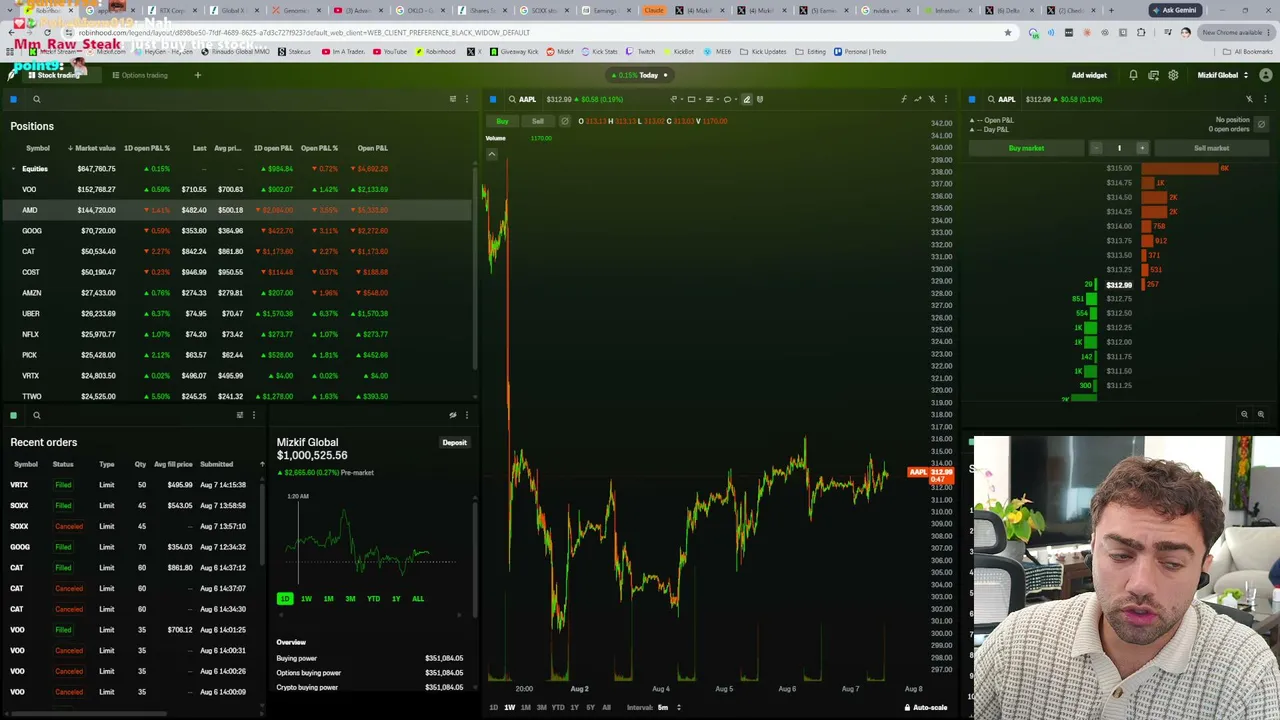Select the portfolio 1D range button

click(x=285, y=599)
